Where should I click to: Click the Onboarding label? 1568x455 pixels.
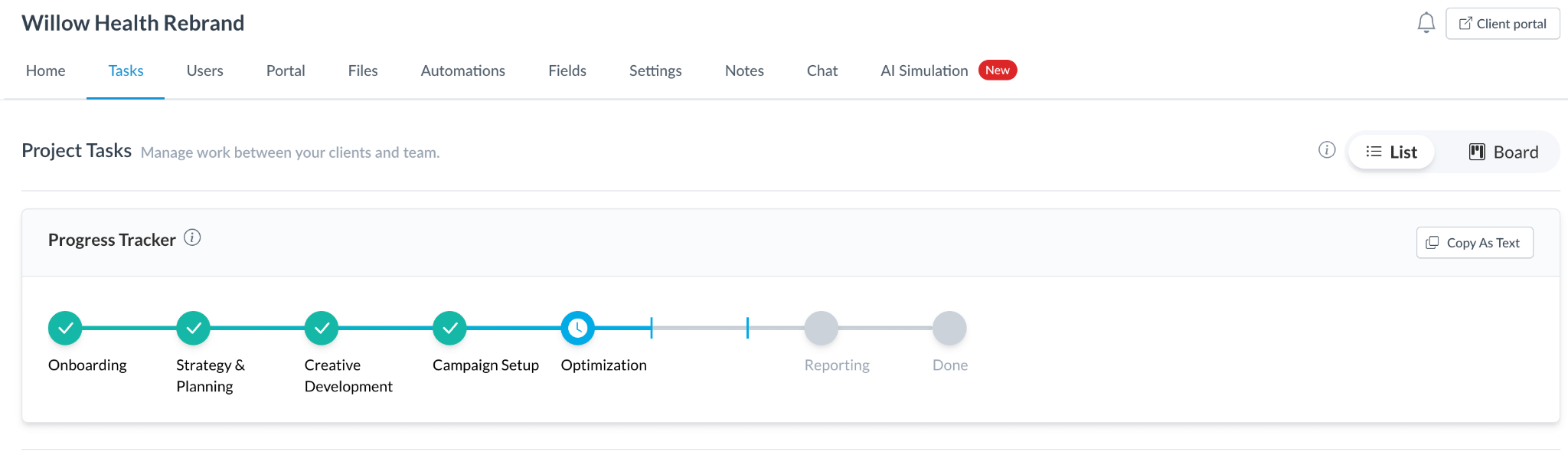tap(87, 365)
